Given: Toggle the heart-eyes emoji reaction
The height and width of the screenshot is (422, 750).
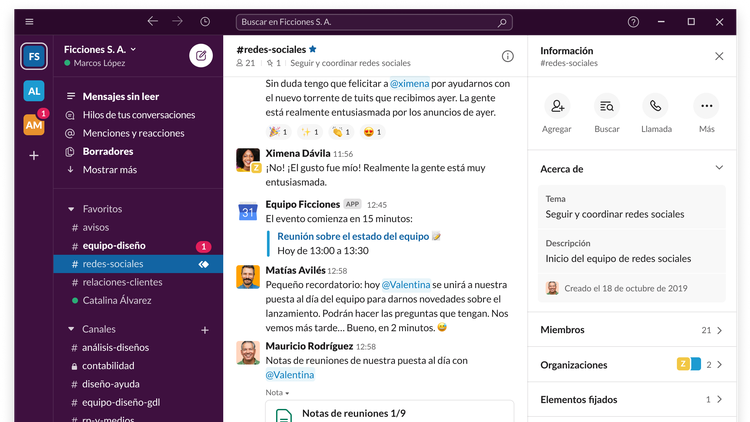Looking at the screenshot, I should pos(373,131).
